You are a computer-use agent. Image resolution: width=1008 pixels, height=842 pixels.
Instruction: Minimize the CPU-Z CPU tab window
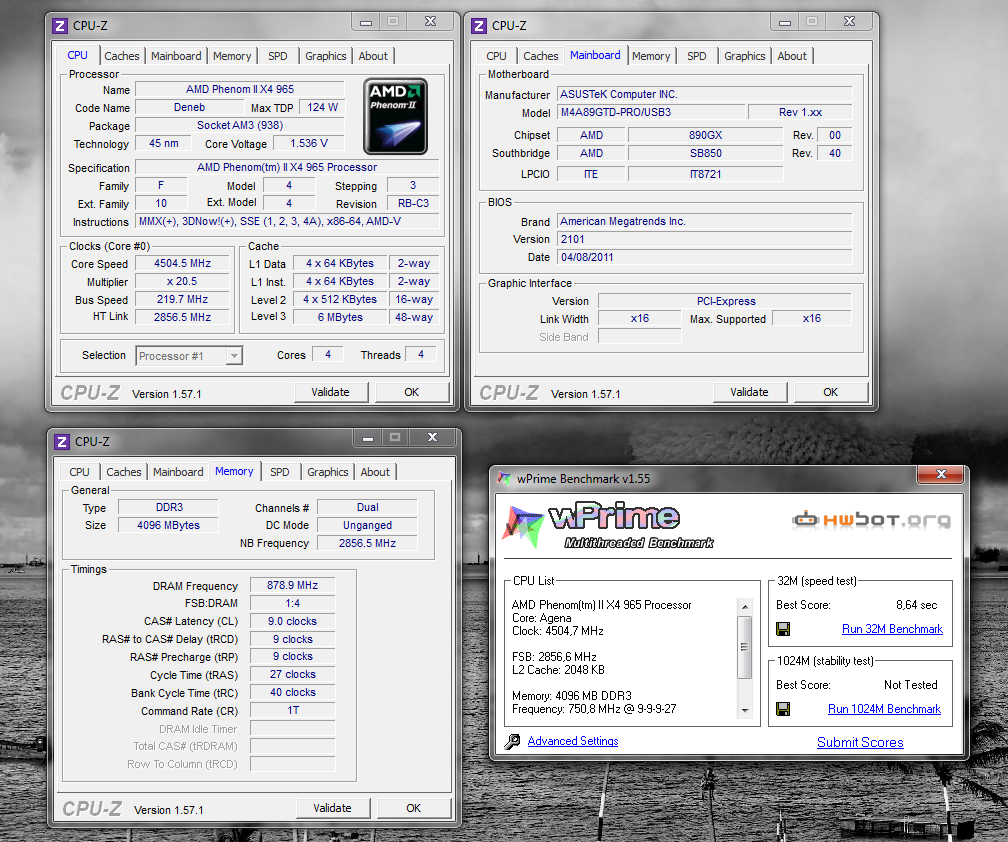366,22
